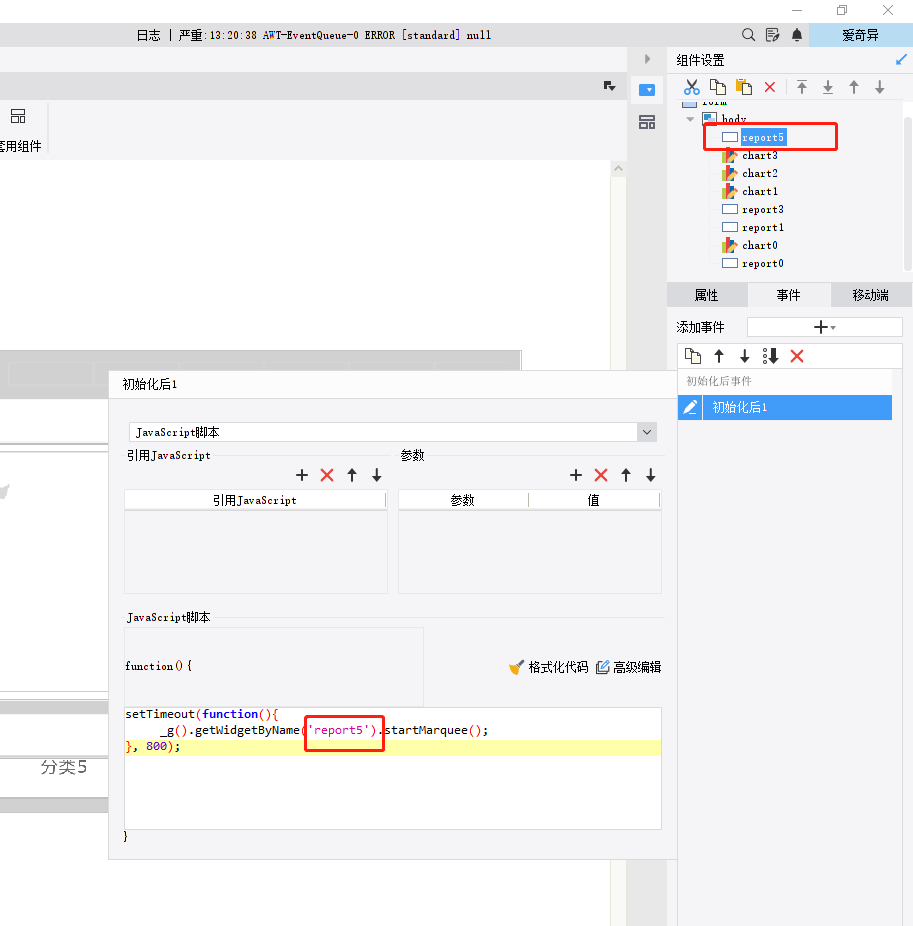Delete the event with red X in event list
Viewport: 913px width, 926px height.
pos(797,356)
